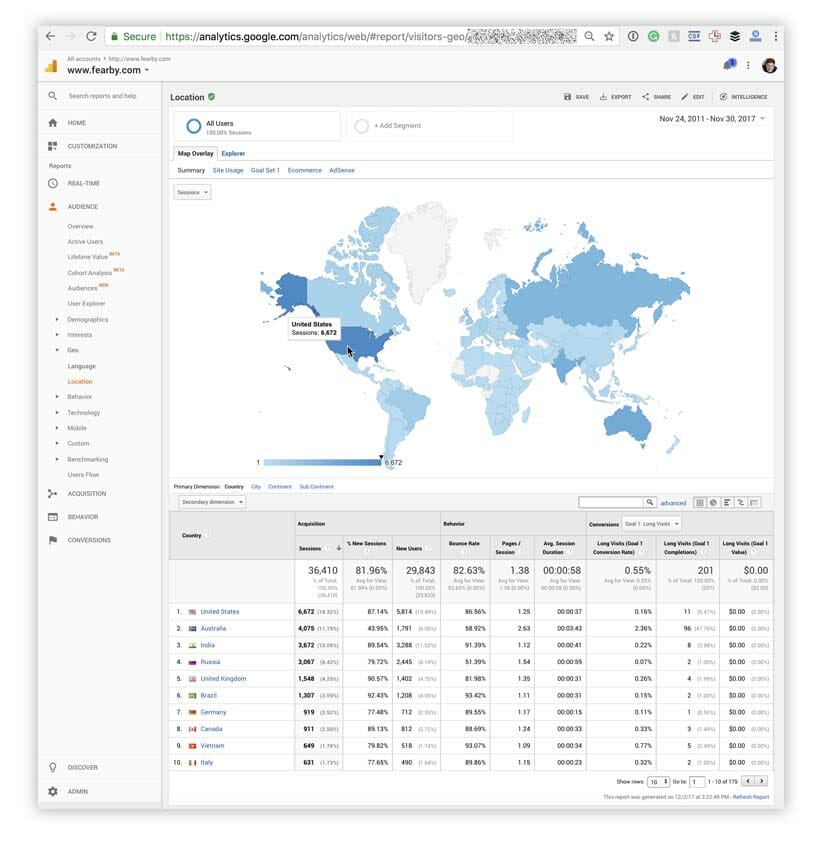Select the Map Overlay tab
The height and width of the screenshot is (851, 825).
195,154
